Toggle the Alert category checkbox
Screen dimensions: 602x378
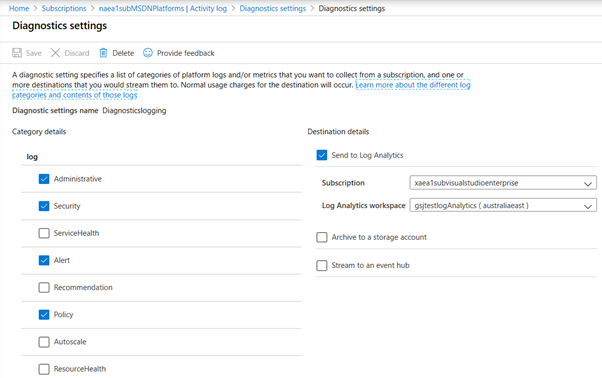[44, 260]
